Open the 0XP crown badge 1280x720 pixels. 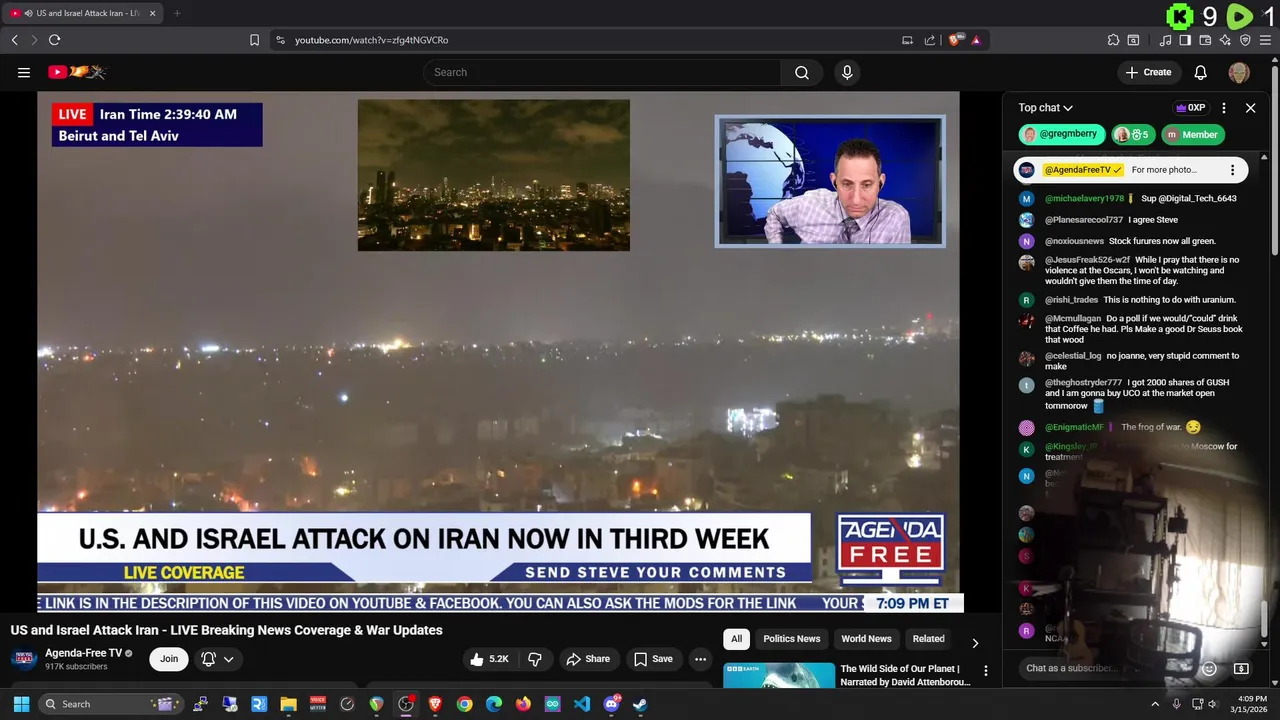[1190, 108]
